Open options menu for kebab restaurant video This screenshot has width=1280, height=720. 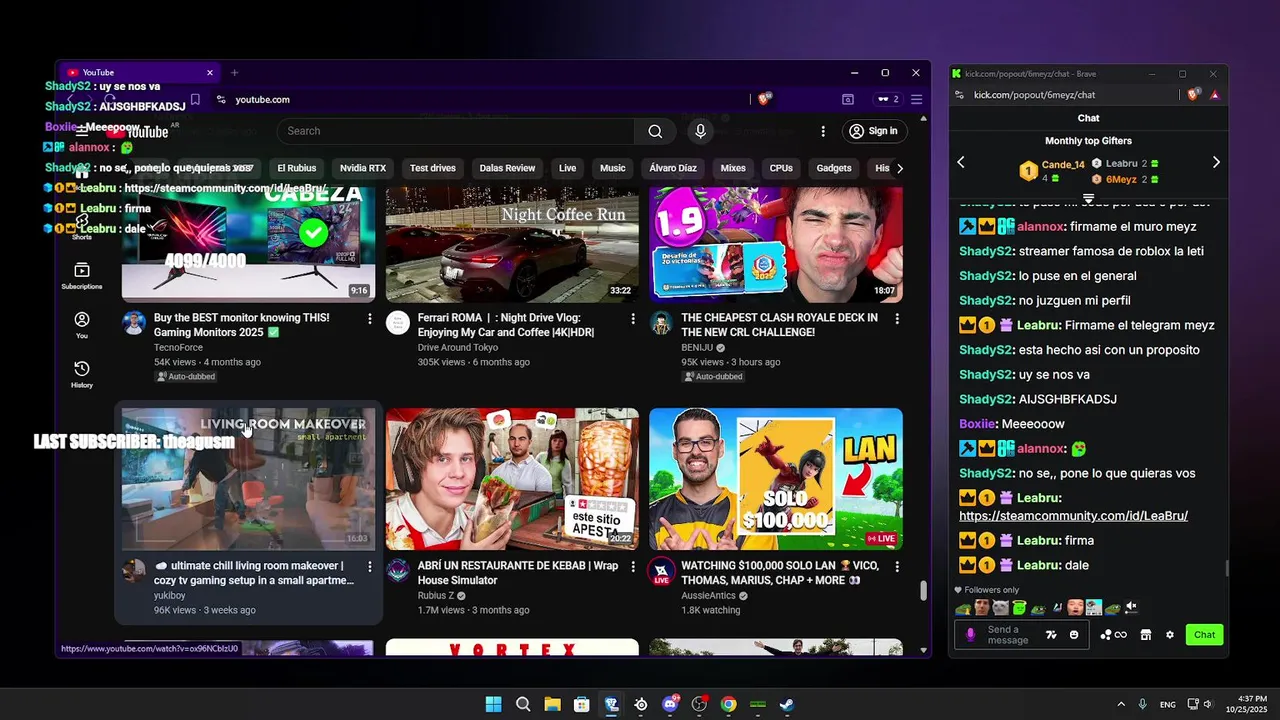(633, 567)
